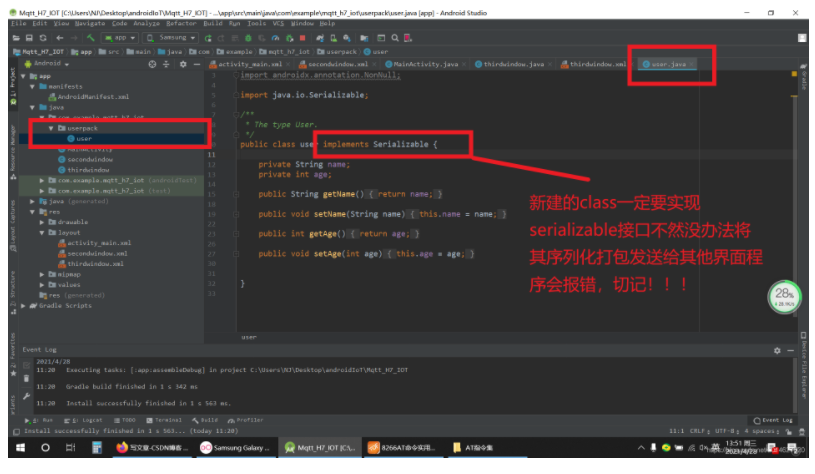Open the TODO tool window button
The height and width of the screenshot is (474, 815).
(125, 420)
